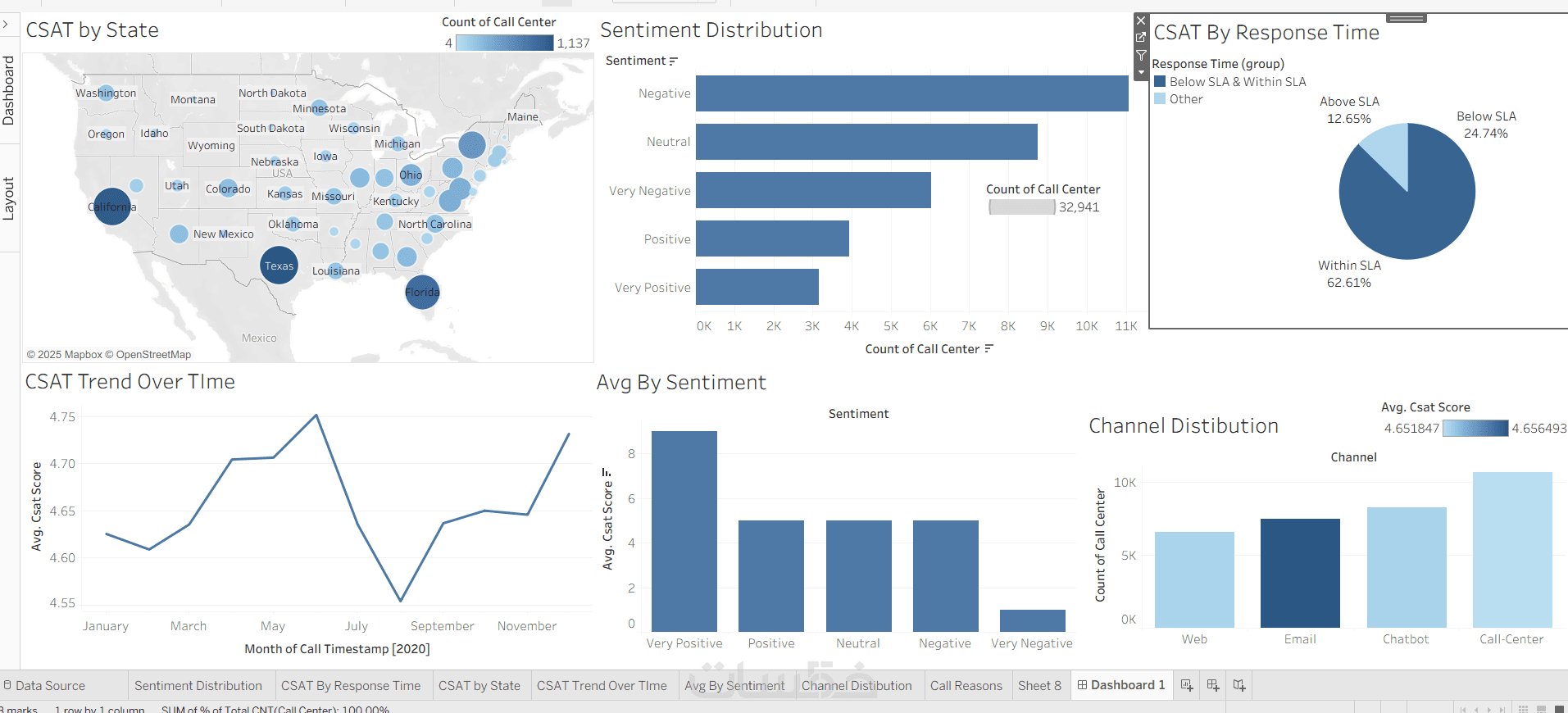Image resolution: width=1568 pixels, height=713 pixels.
Task: Switch to the Layout side tab
Action: tap(9, 198)
